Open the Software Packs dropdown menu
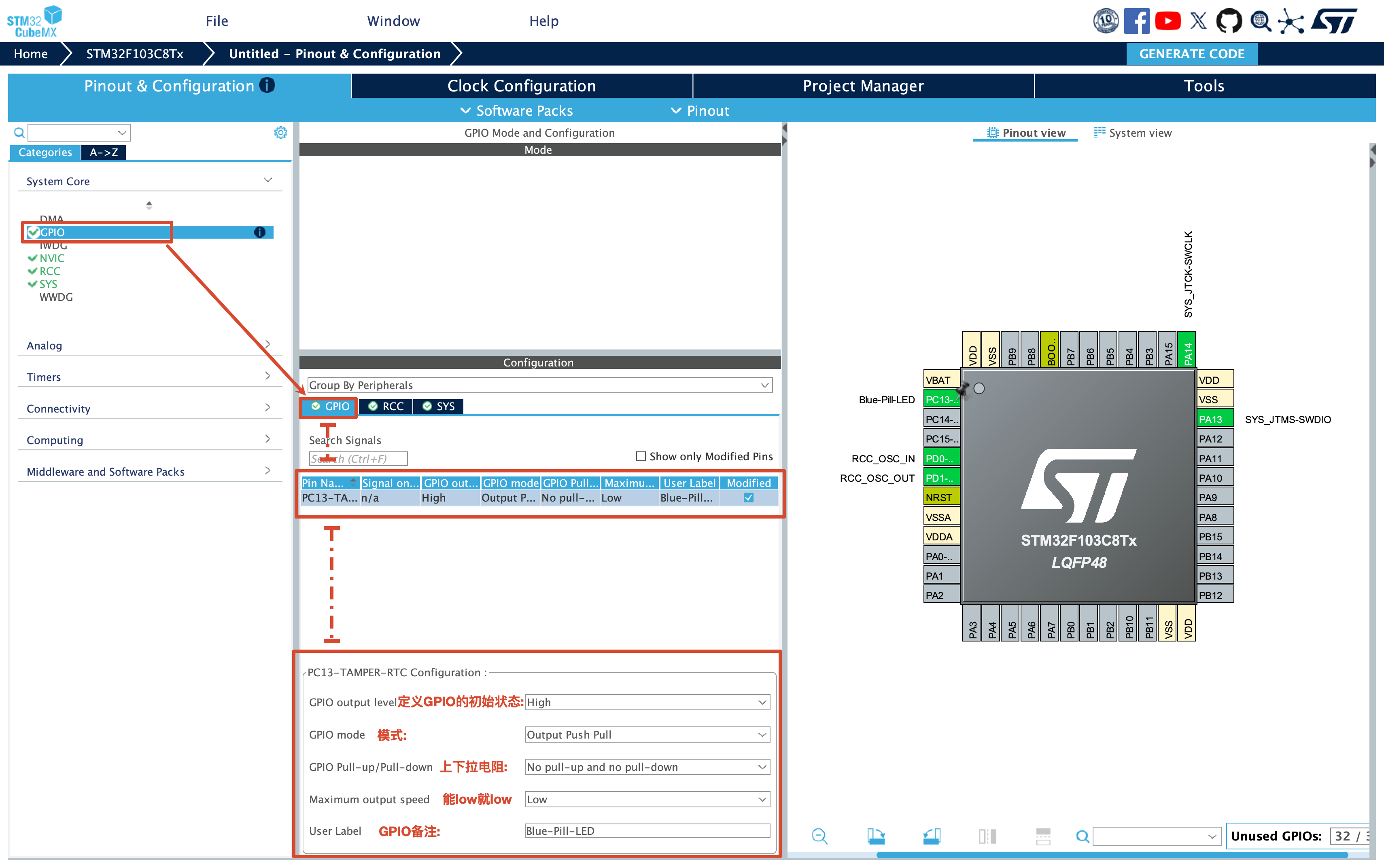 pos(516,110)
